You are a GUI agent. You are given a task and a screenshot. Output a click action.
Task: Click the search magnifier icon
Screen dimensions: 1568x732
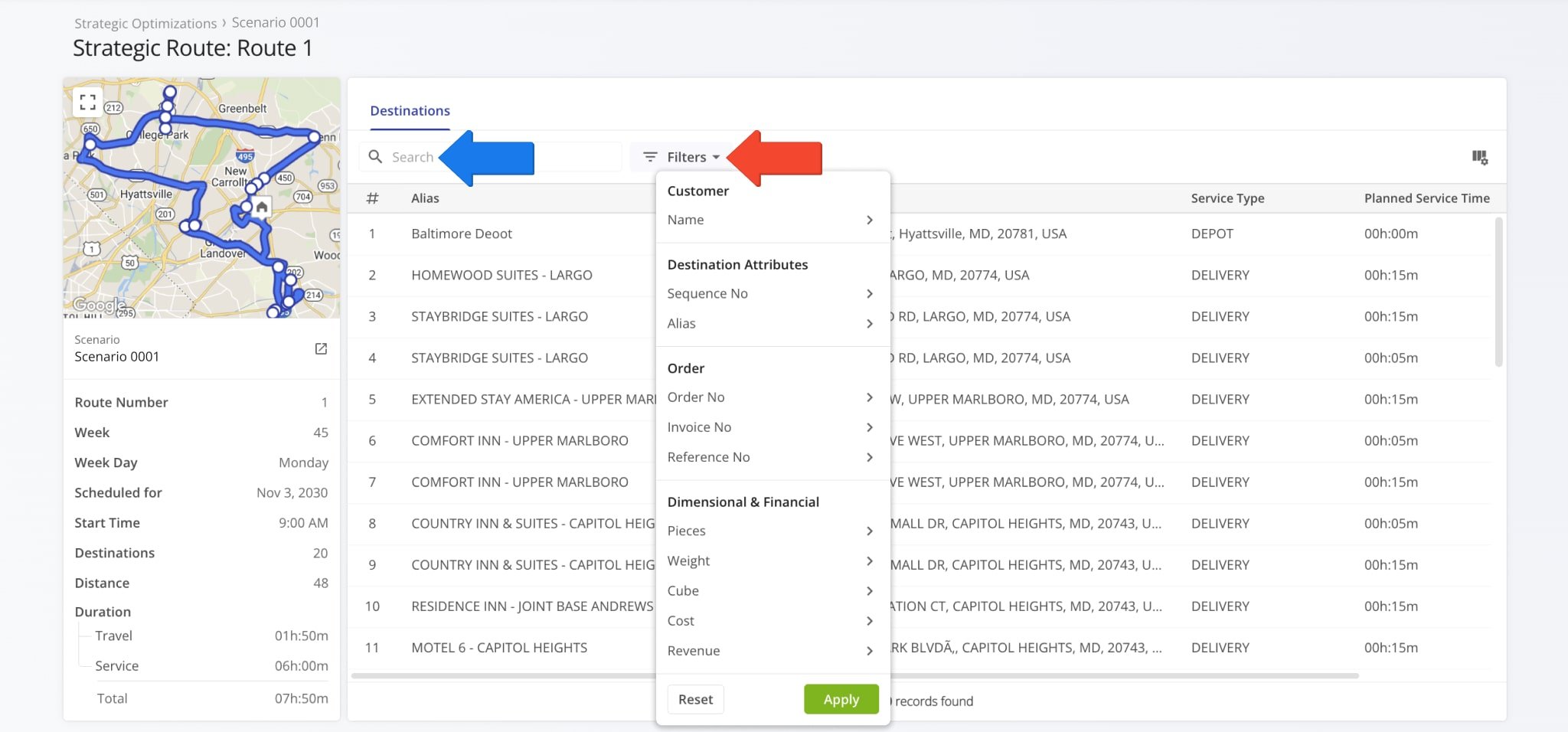(x=376, y=156)
